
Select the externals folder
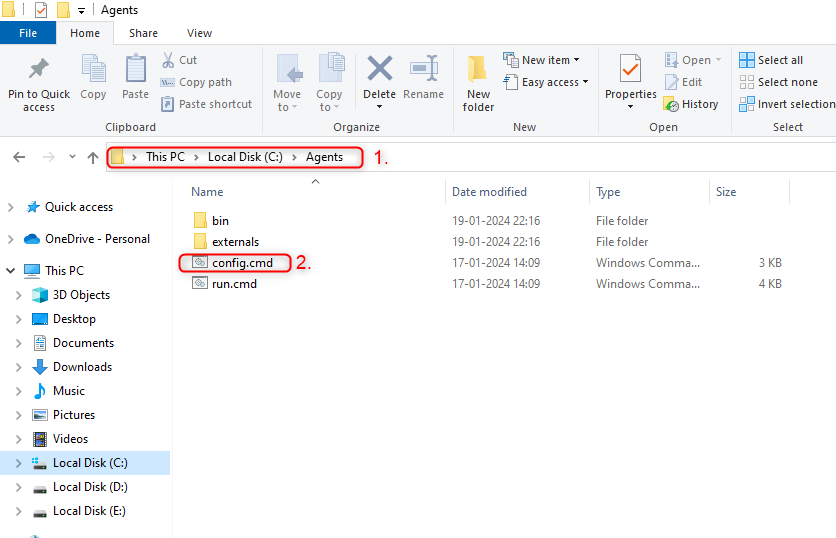tap(235, 242)
